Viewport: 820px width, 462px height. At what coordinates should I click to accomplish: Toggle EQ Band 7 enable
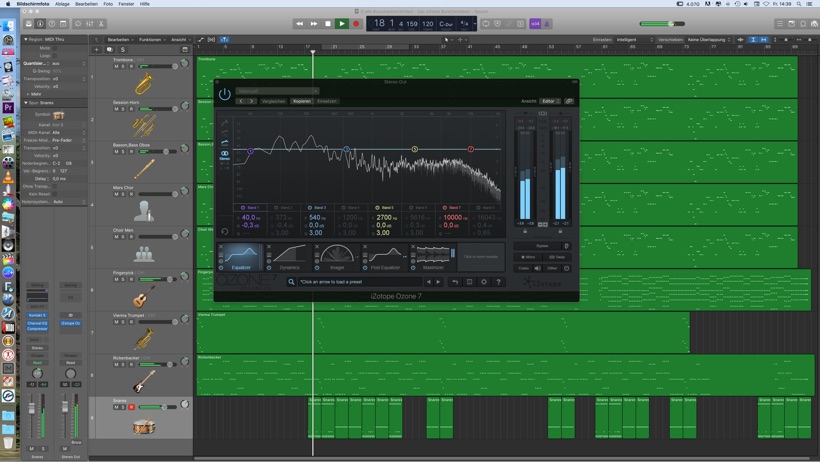point(445,208)
